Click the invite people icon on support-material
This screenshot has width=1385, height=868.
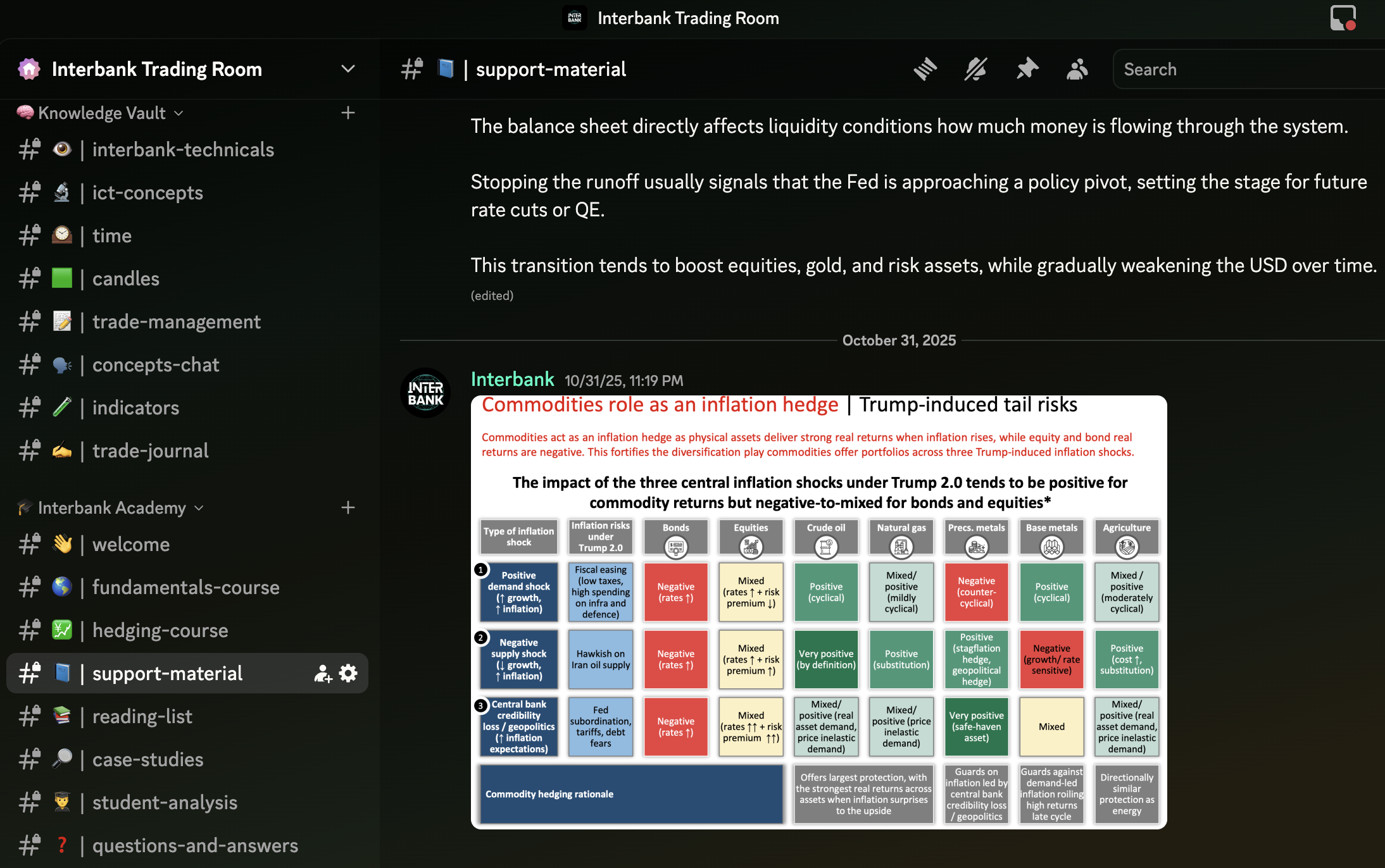(323, 673)
